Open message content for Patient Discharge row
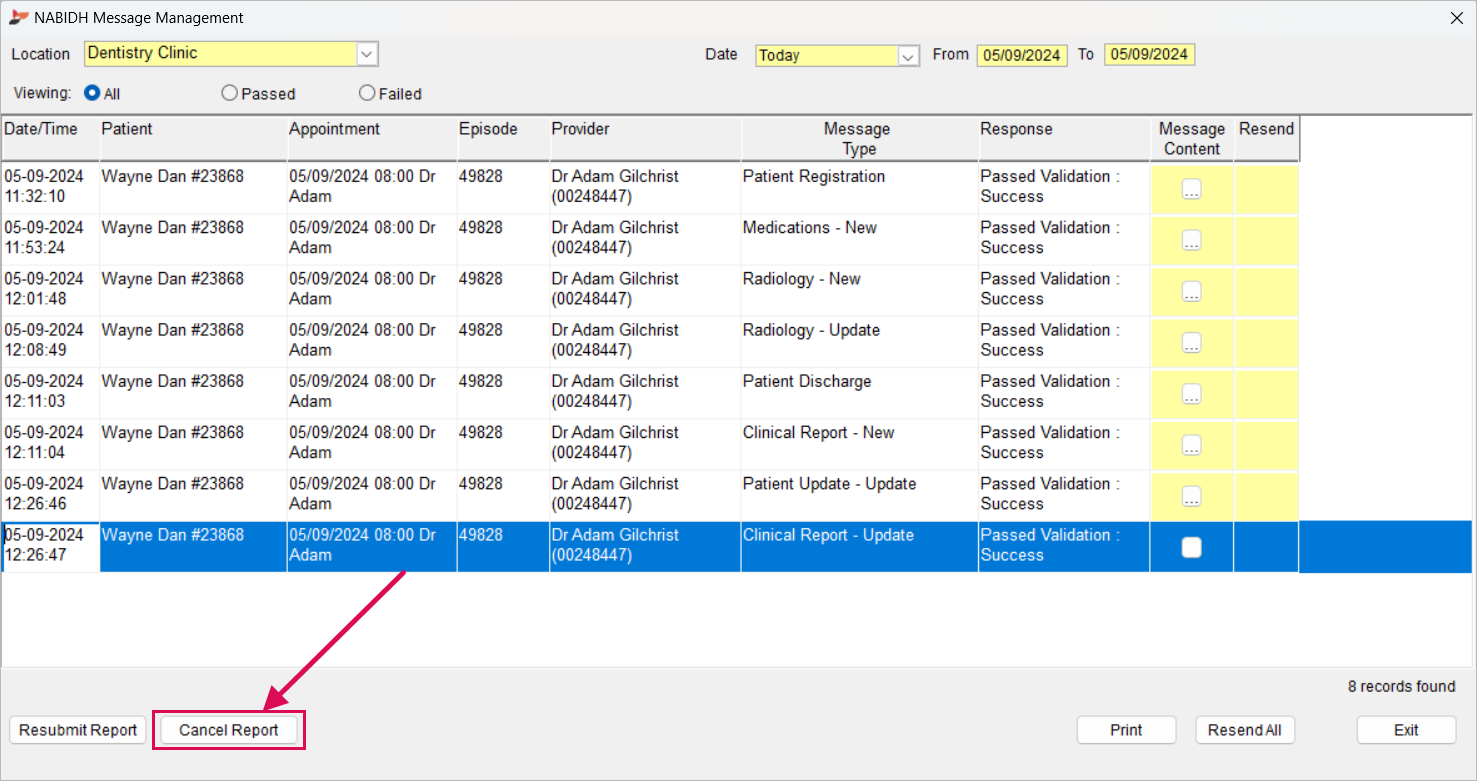Image resolution: width=1477 pixels, height=781 pixels. tap(1191, 393)
